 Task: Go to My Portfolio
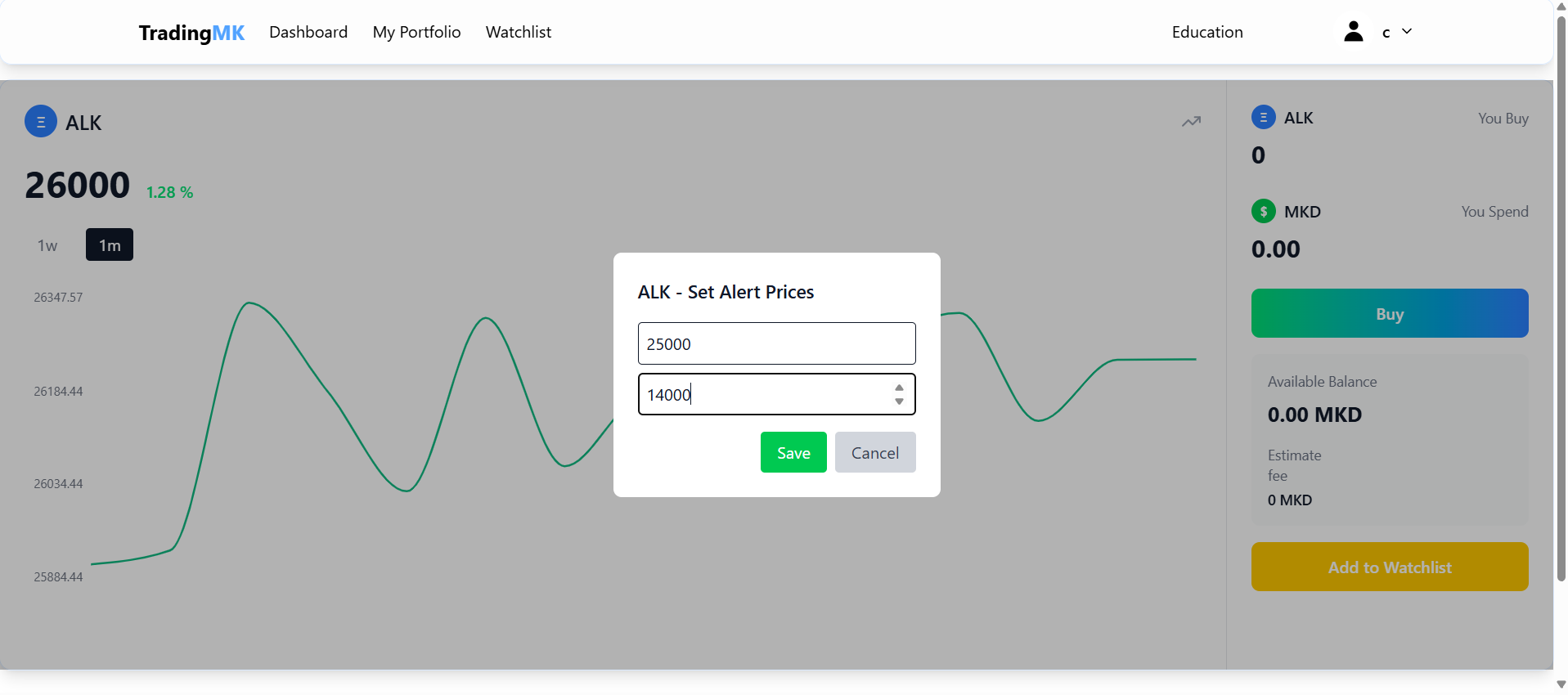pyautogui.click(x=416, y=32)
